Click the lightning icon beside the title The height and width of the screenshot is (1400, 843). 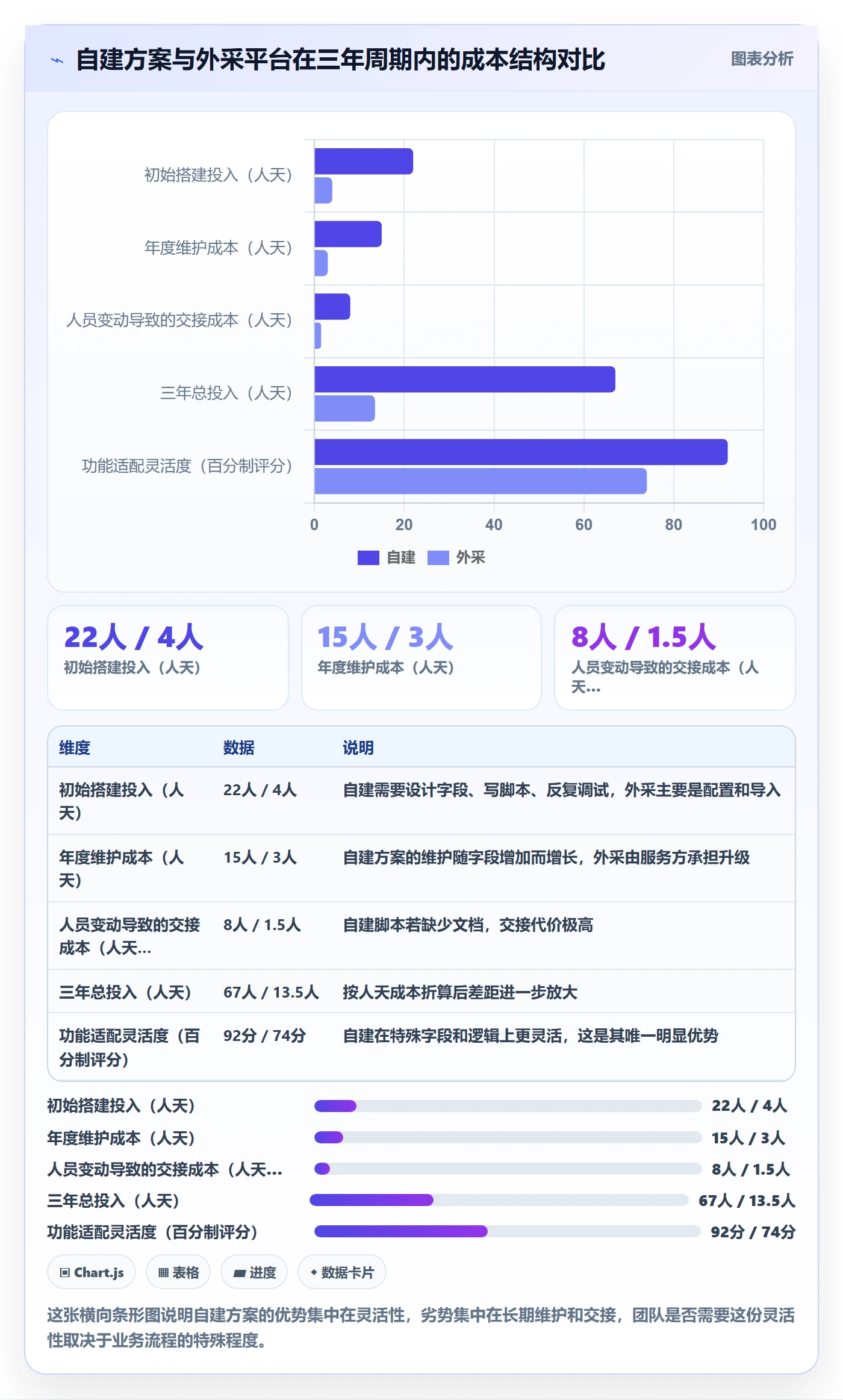tap(57, 60)
